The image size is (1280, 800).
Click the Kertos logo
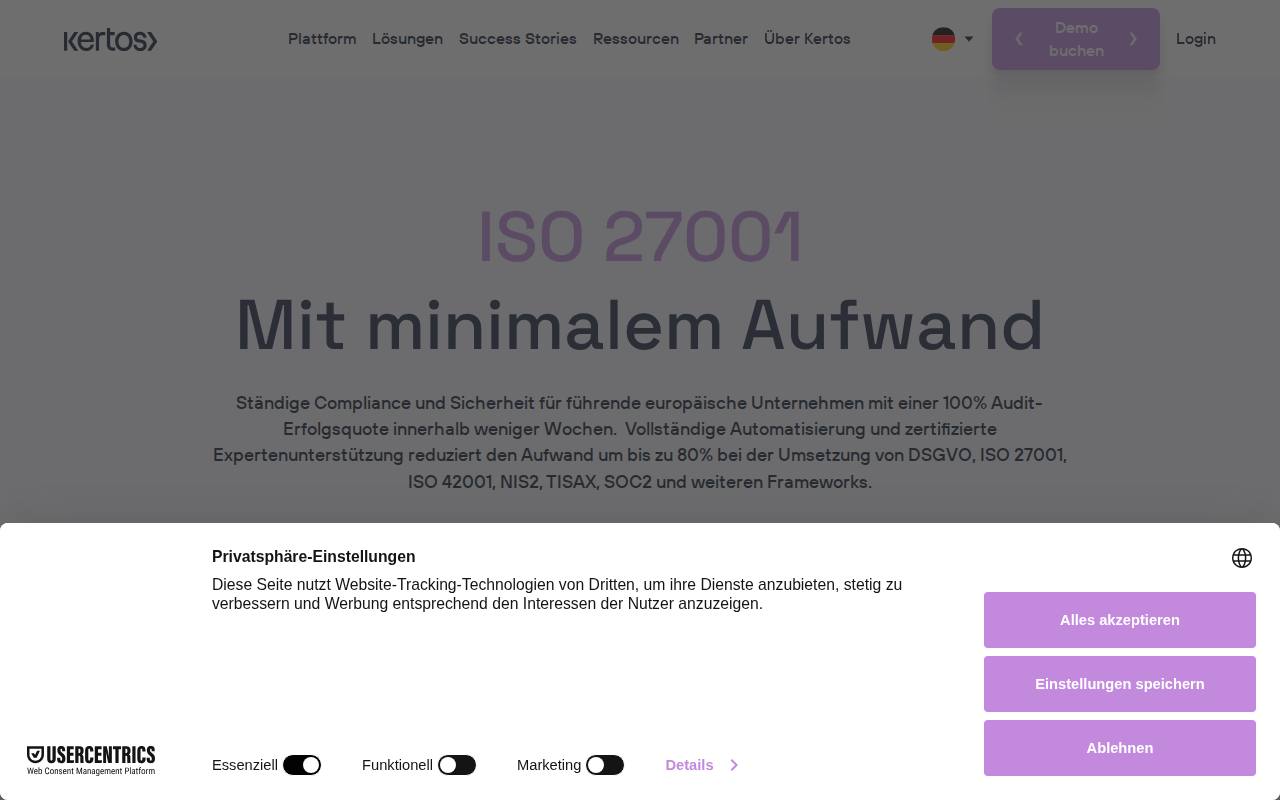click(x=110, y=40)
